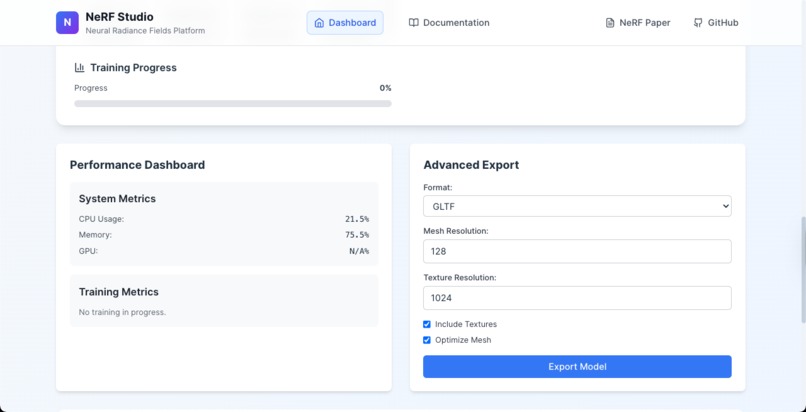The image size is (806, 412).
Task: Click the 'GPU:' label
Action: click(x=88, y=251)
